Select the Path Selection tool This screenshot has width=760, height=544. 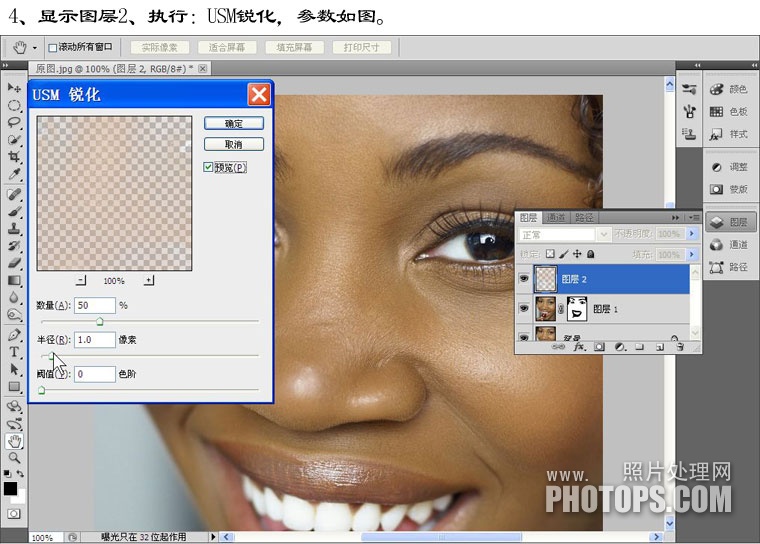pos(14,369)
